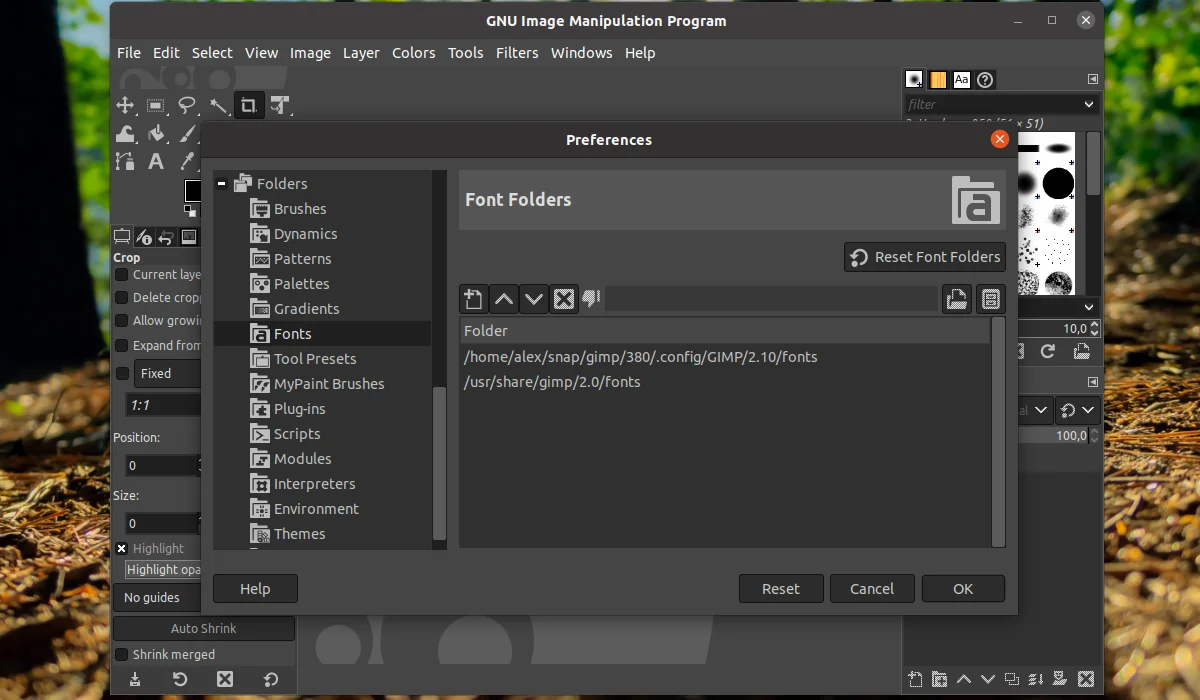1200x700 pixels.
Task: Select the Paintbrush tool
Action: click(187, 133)
